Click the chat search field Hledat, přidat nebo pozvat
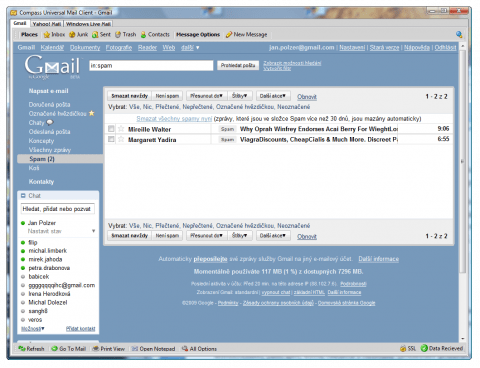Viewport: 480px width, 368px height. pyautogui.click(x=57, y=209)
